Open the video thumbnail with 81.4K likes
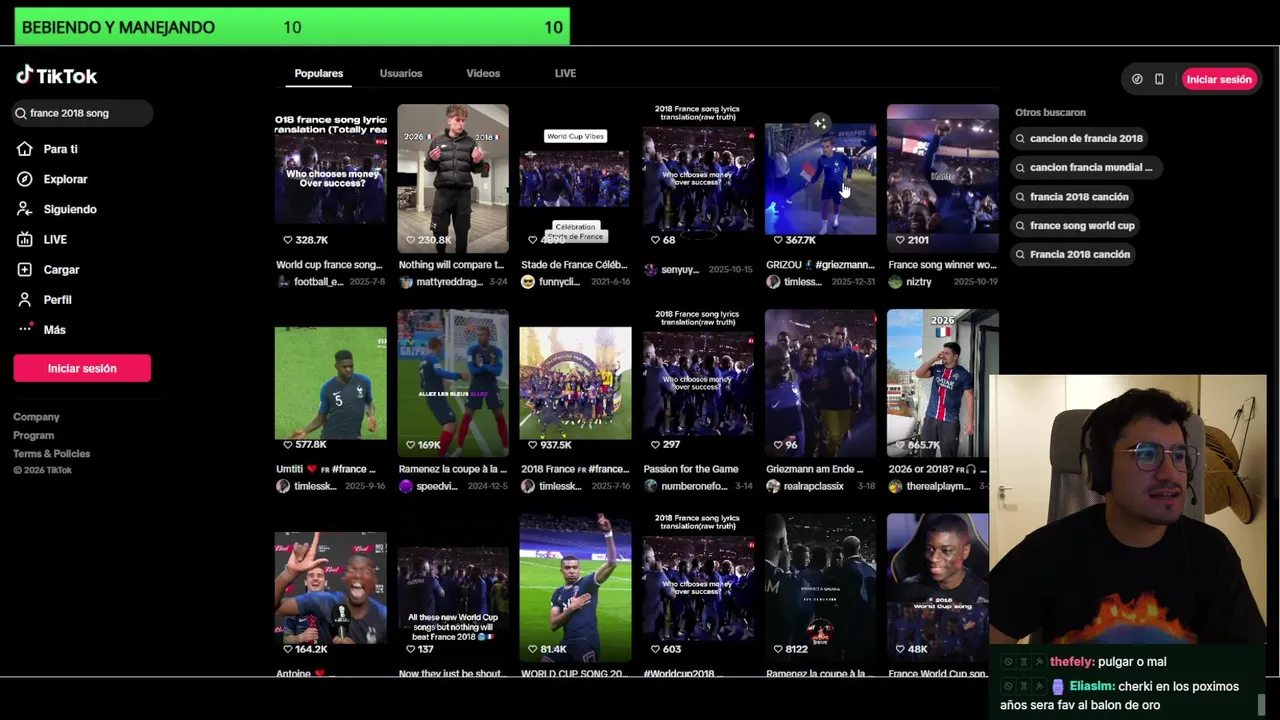The height and width of the screenshot is (720, 1280). tap(575, 588)
